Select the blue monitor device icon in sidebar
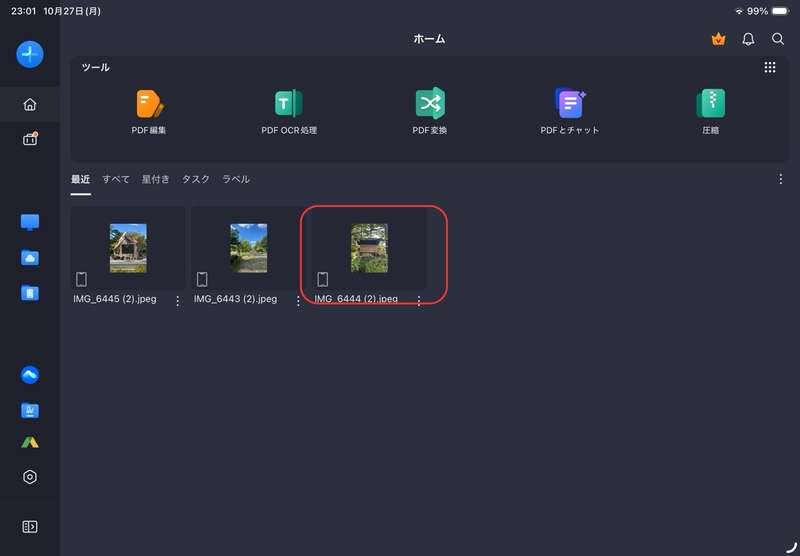Screen dimensions: 800x556 [30, 222]
